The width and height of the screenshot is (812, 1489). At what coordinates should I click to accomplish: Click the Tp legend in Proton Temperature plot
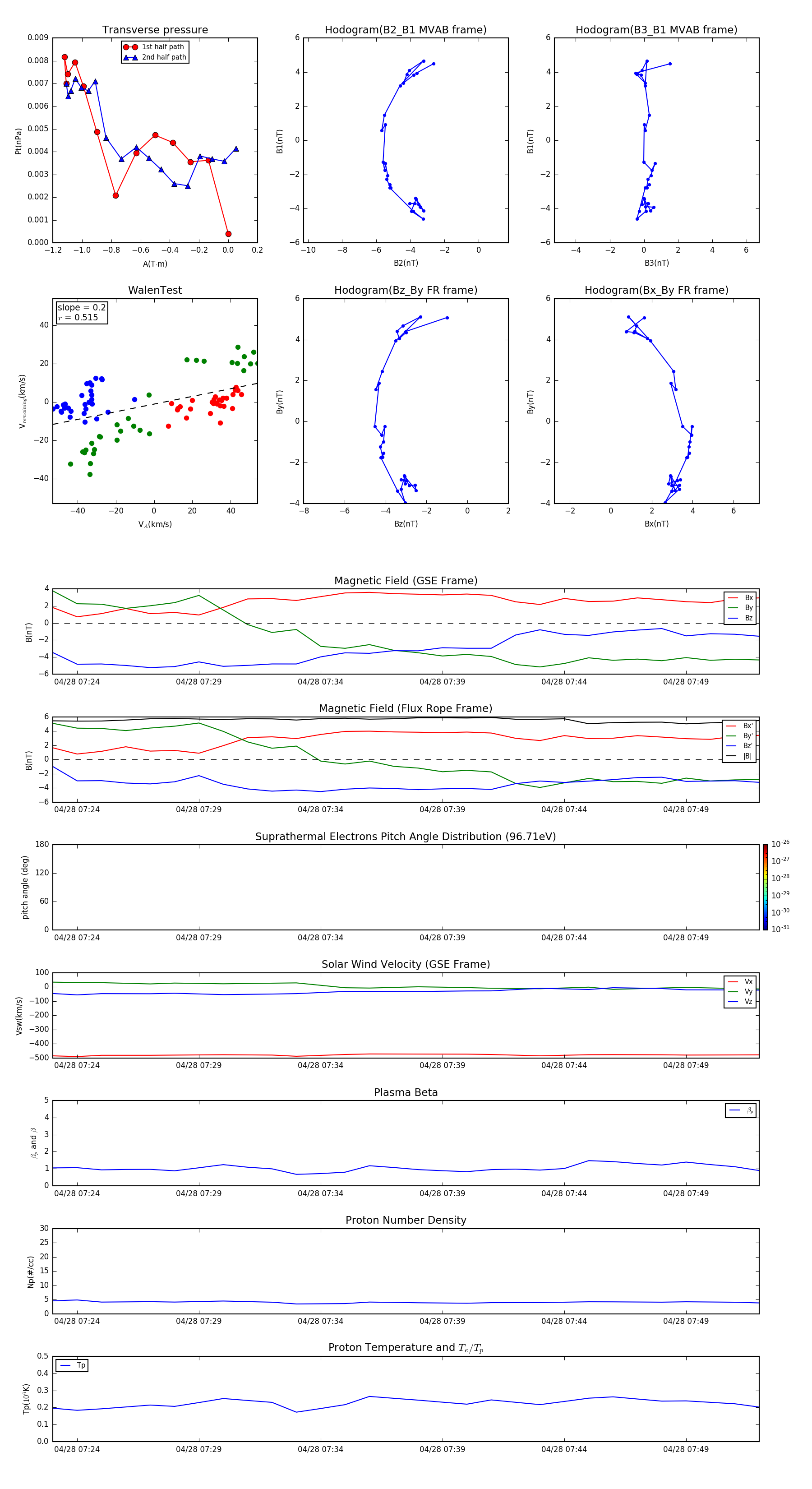click(x=72, y=1365)
